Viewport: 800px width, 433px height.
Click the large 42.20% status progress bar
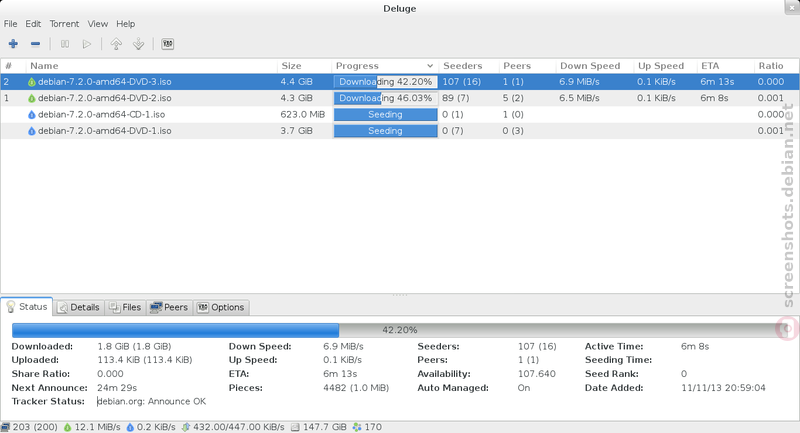pyautogui.click(x=400, y=330)
